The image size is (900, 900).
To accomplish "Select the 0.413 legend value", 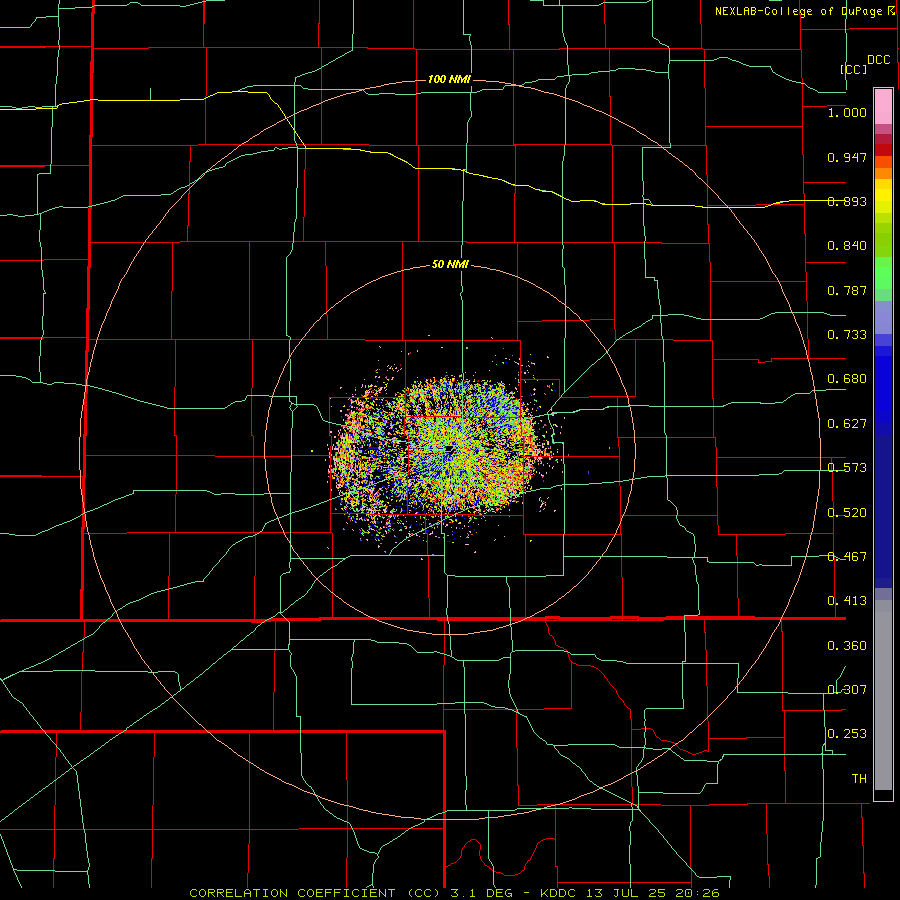I will 847,601.
